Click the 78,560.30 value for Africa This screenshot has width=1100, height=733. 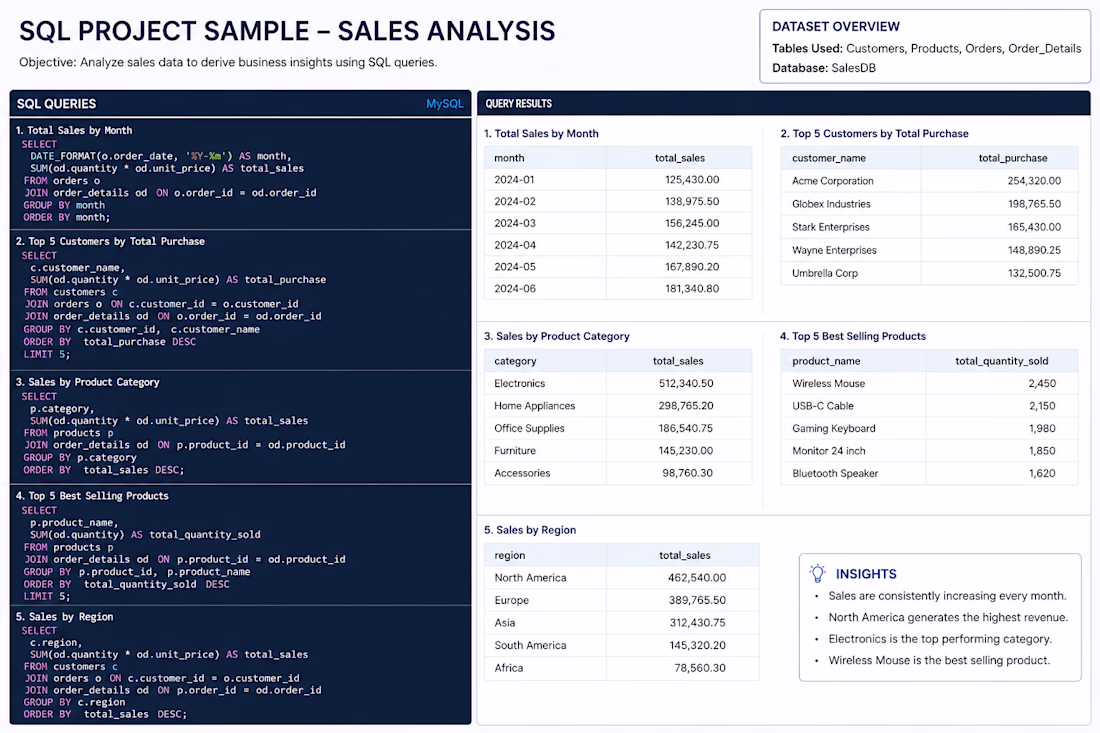click(x=700, y=668)
